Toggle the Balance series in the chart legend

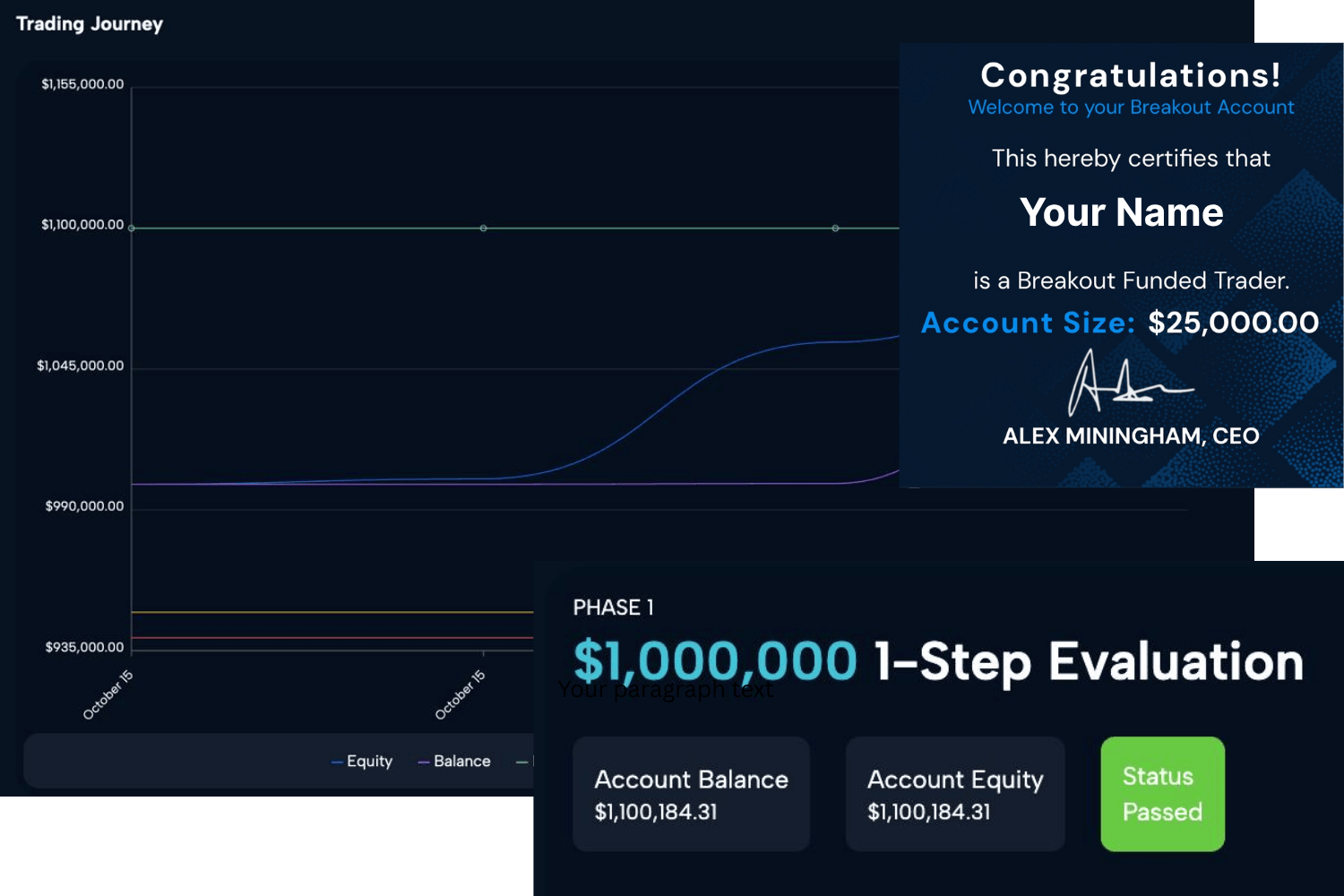(x=455, y=762)
